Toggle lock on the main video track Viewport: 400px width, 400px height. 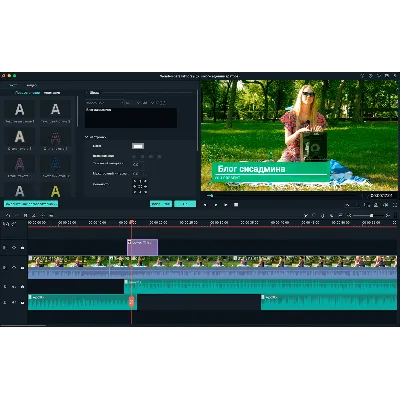pyautogui.click(x=22, y=267)
